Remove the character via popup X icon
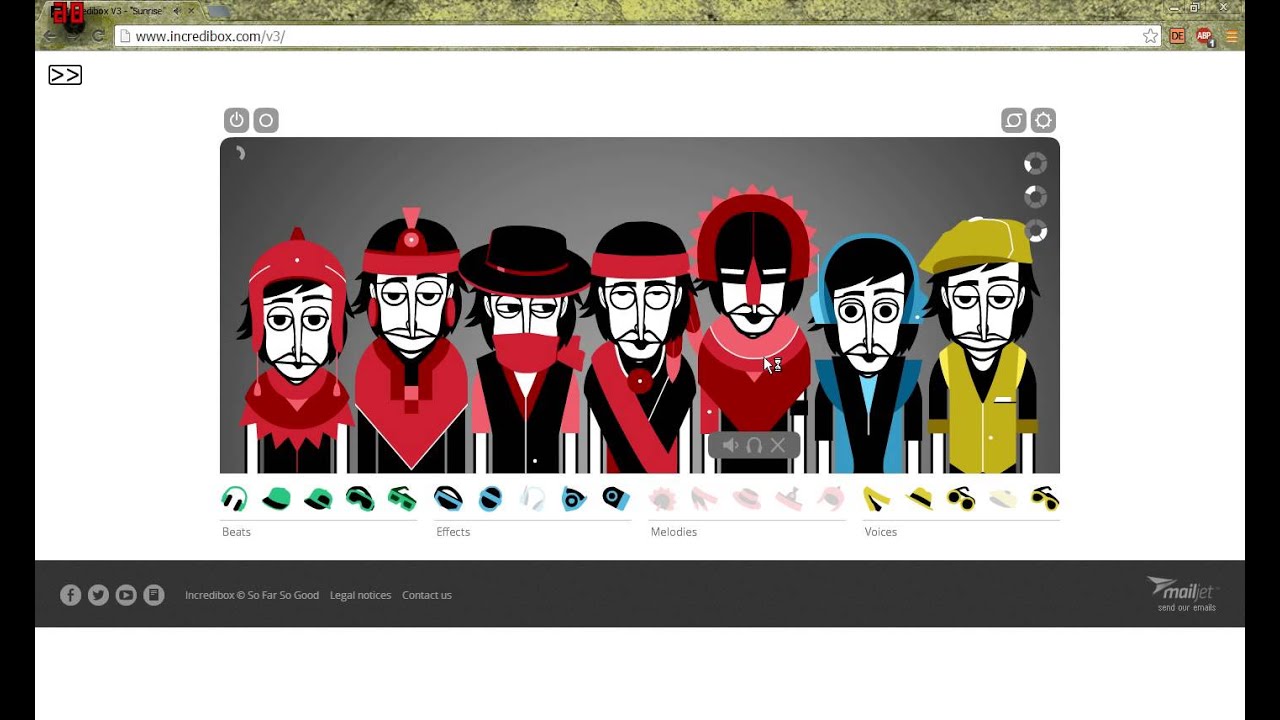Viewport: 1280px width, 720px height. click(x=777, y=445)
